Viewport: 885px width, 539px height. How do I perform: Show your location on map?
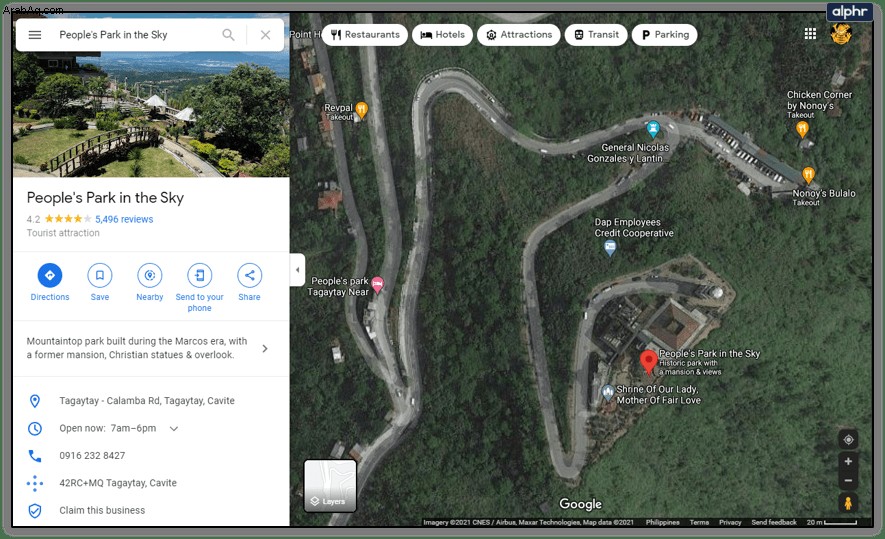[848, 440]
